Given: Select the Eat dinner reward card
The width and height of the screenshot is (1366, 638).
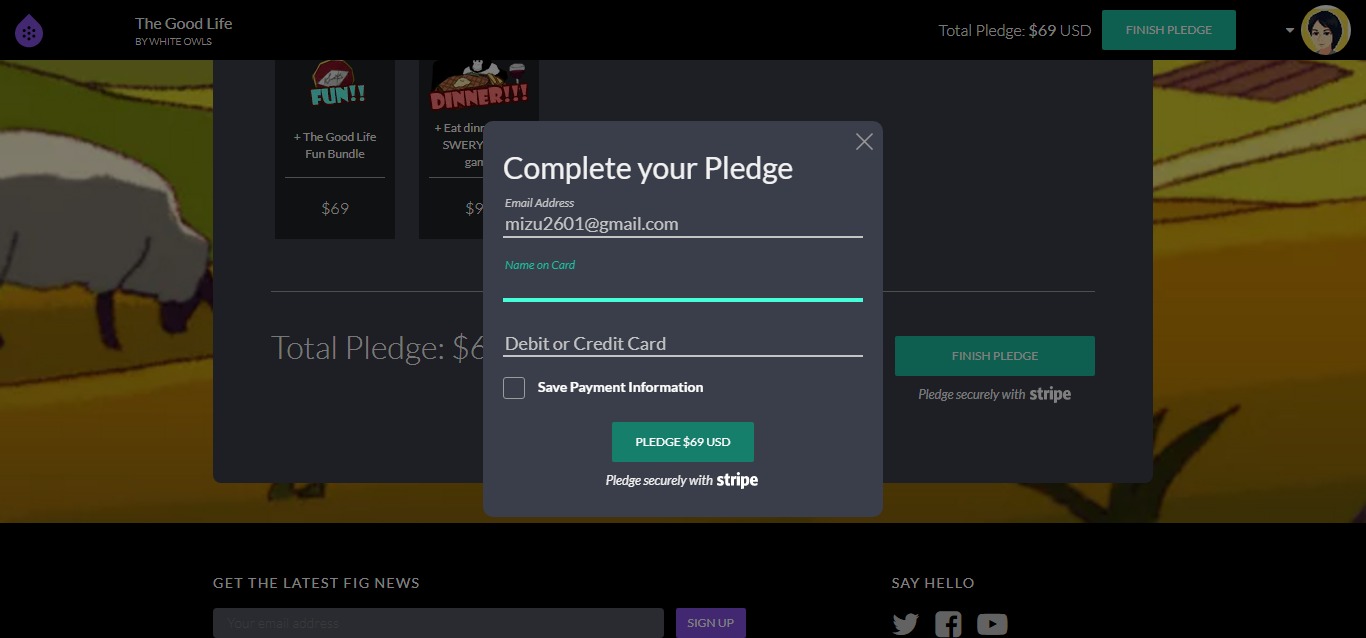Looking at the screenshot, I should coord(450,148).
